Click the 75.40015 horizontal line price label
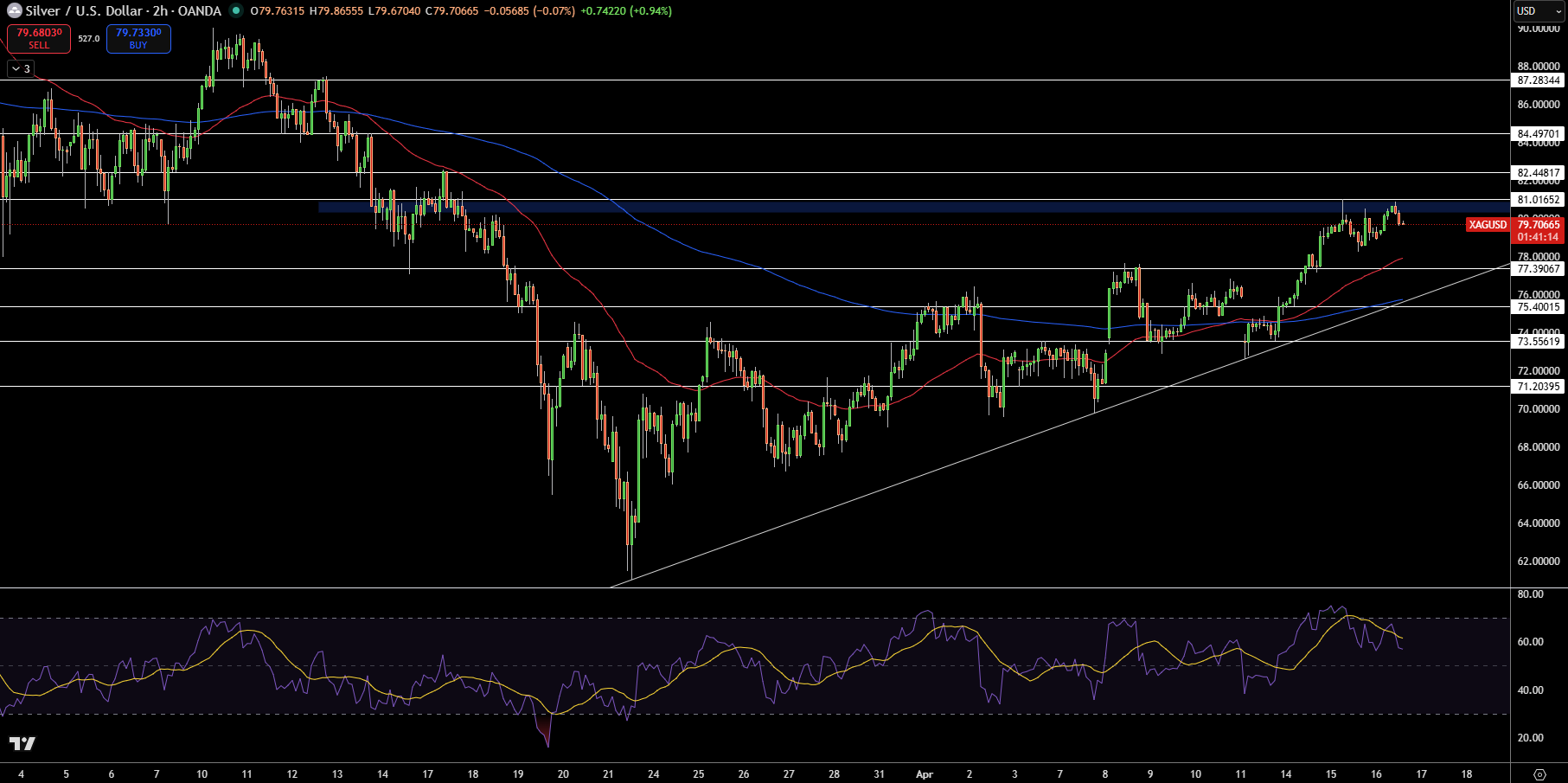The width and height of the screenshot is (1568, 783). click(1539, 307)
